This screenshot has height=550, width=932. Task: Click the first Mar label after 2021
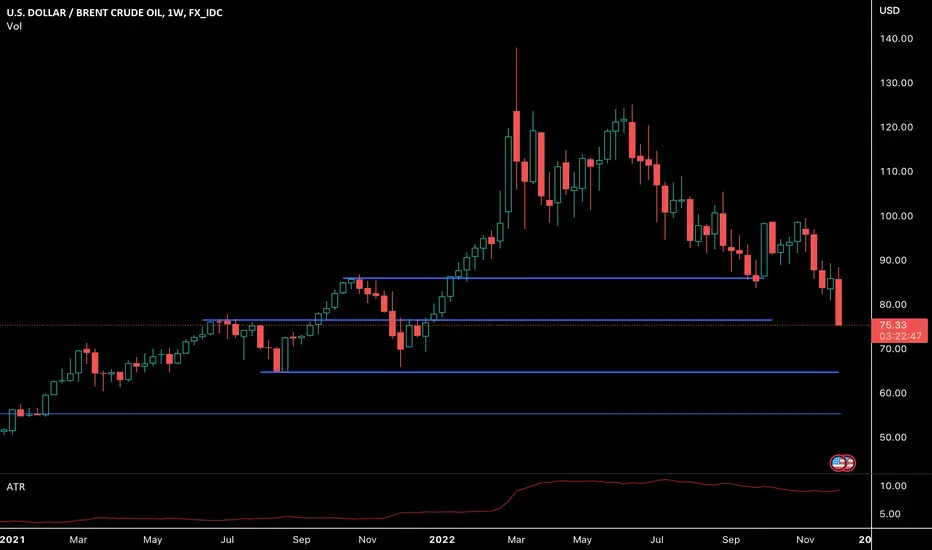78,540
